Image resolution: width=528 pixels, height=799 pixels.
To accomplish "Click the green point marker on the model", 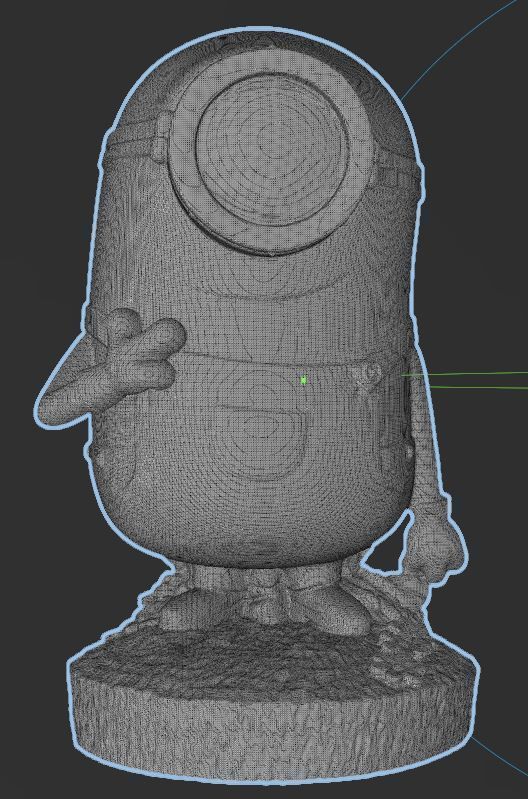I will coord(304,380).
